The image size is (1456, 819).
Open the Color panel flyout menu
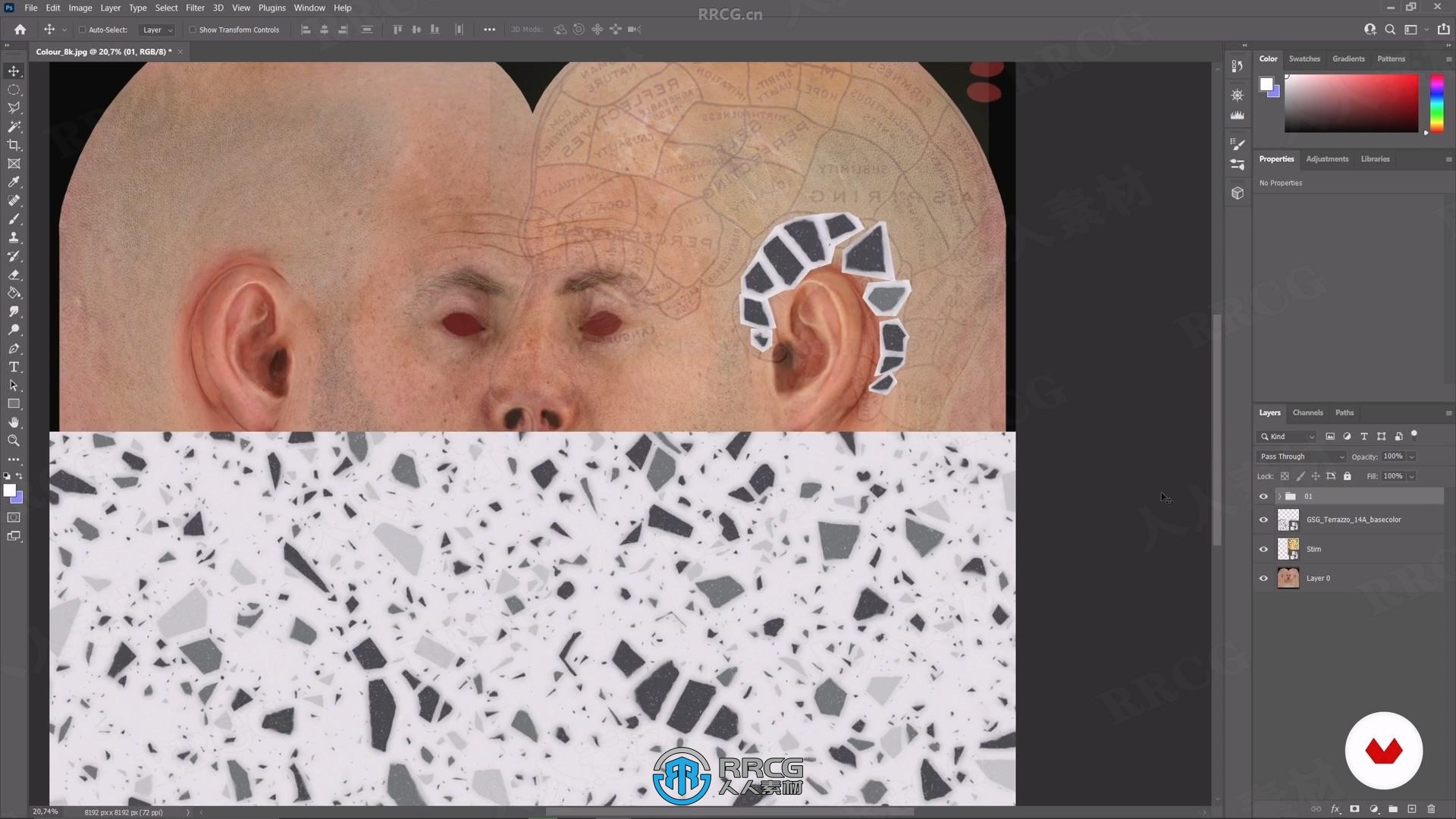click(1448, 59)
